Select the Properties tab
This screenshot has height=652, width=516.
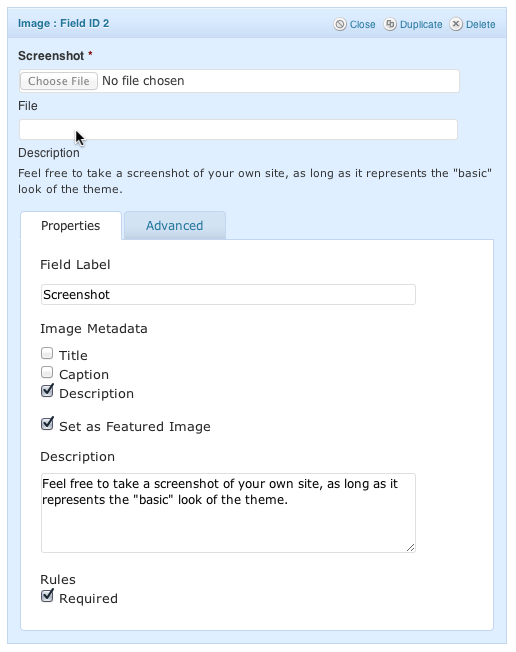(71, 226)
